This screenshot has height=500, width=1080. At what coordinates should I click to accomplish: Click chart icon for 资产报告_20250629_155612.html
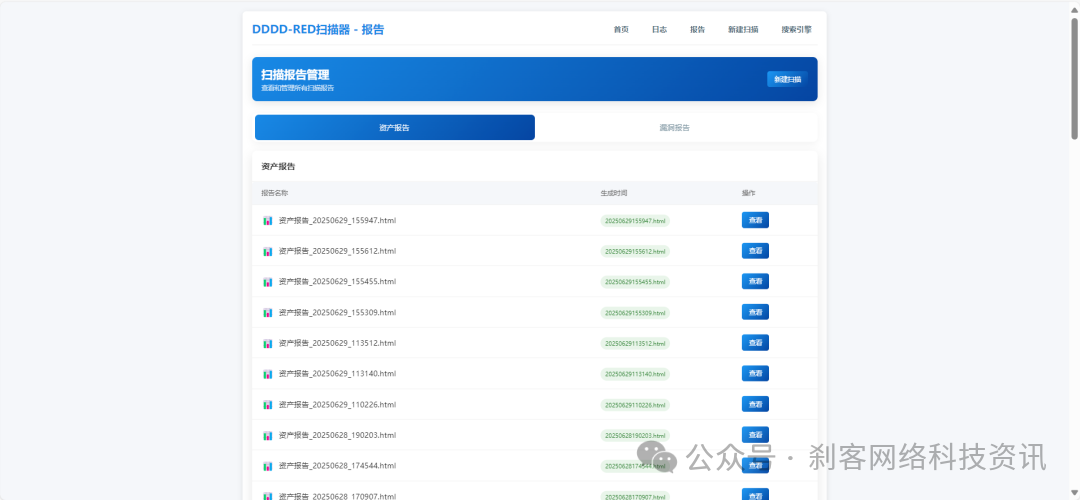(x=268, y=251)
